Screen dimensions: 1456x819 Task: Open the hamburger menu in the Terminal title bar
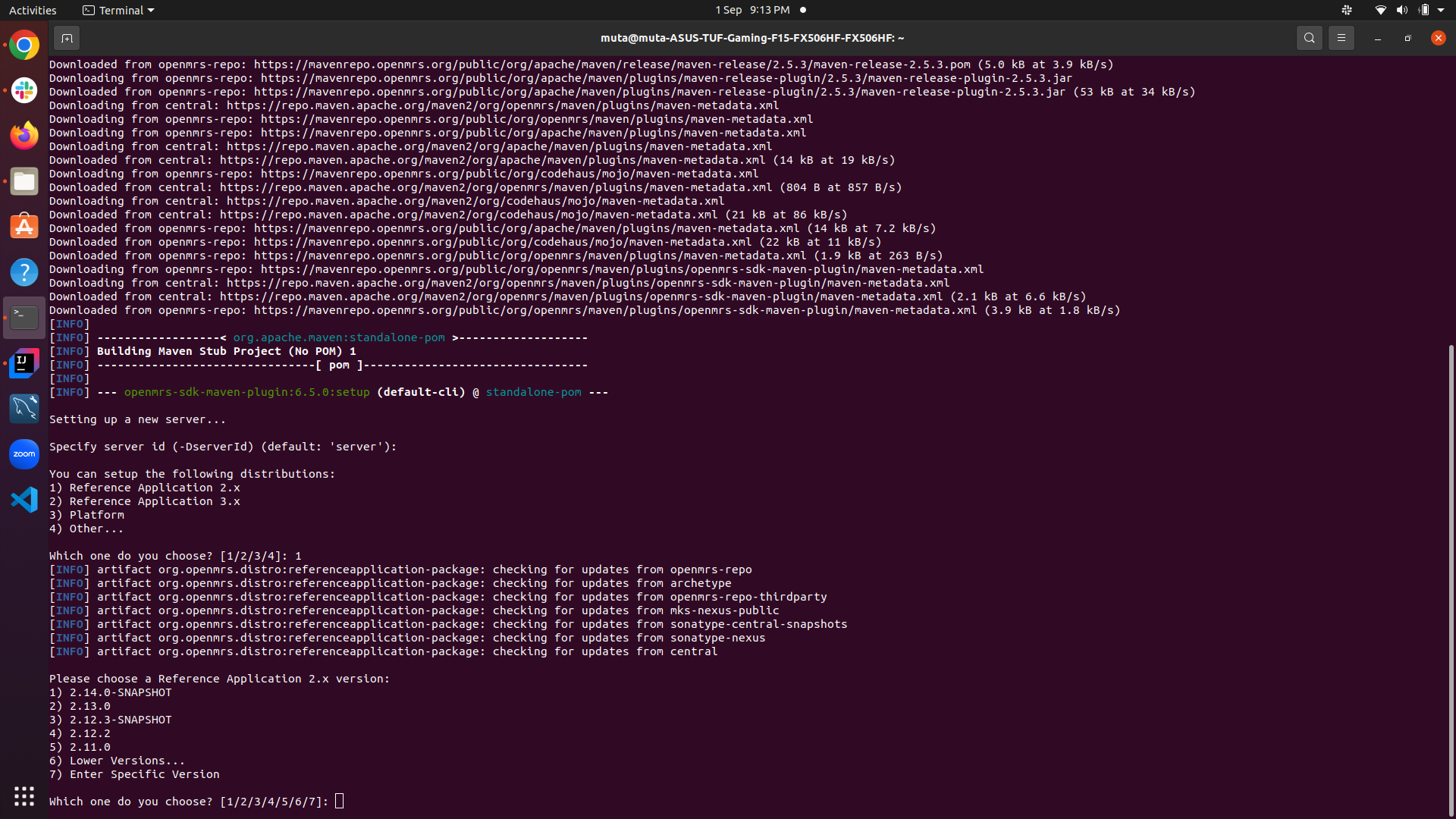(x=1341, y=37)
